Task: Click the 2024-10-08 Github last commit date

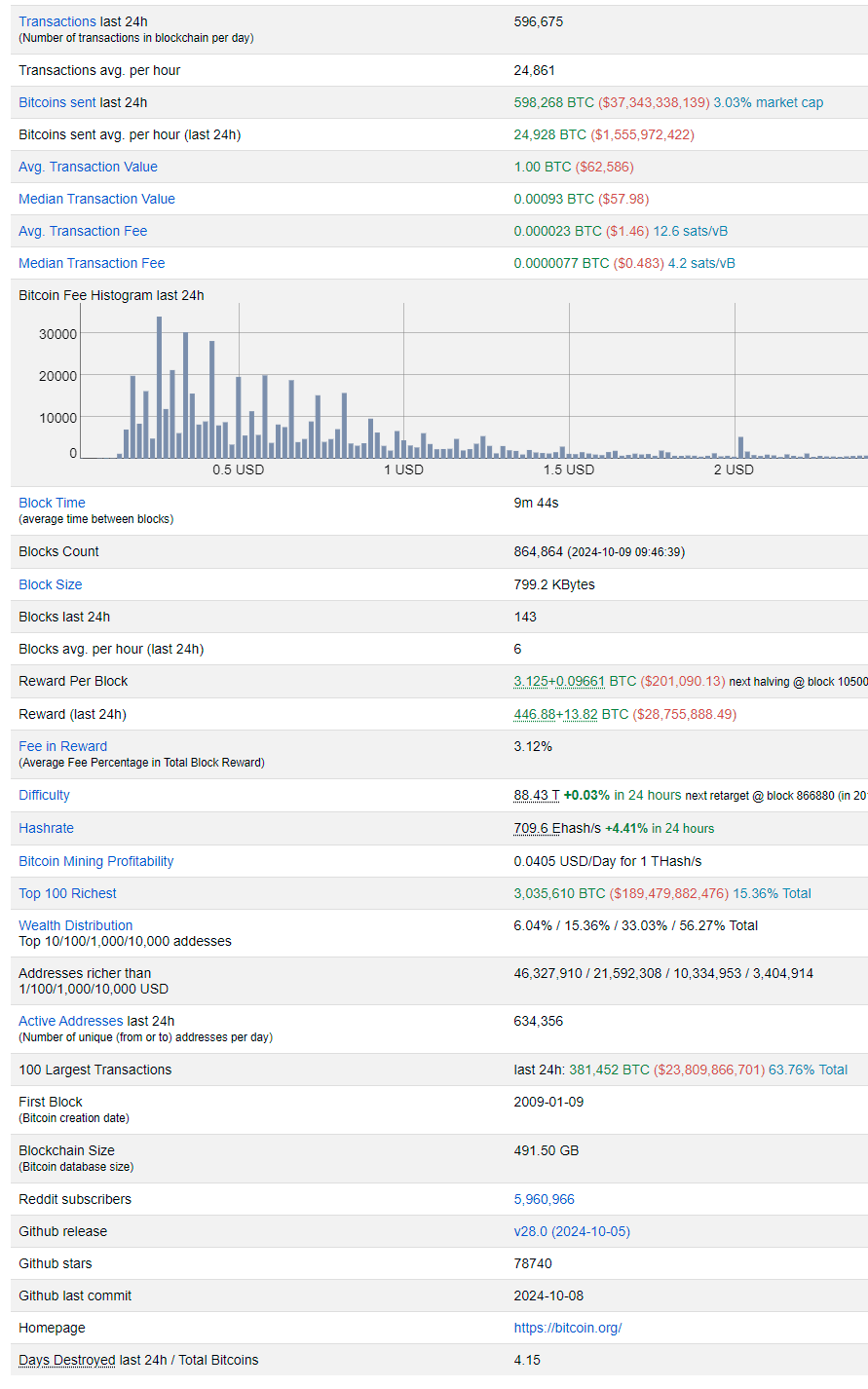Action: (x=549, y=1295)
